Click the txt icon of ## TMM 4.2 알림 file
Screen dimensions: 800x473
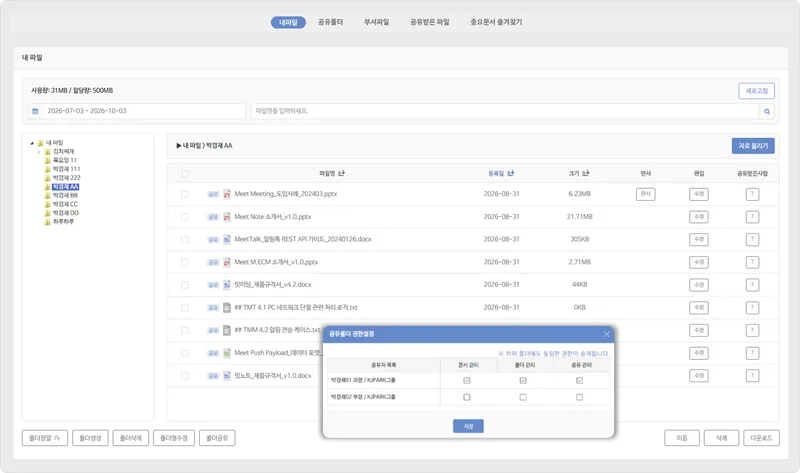pos(227,330)
